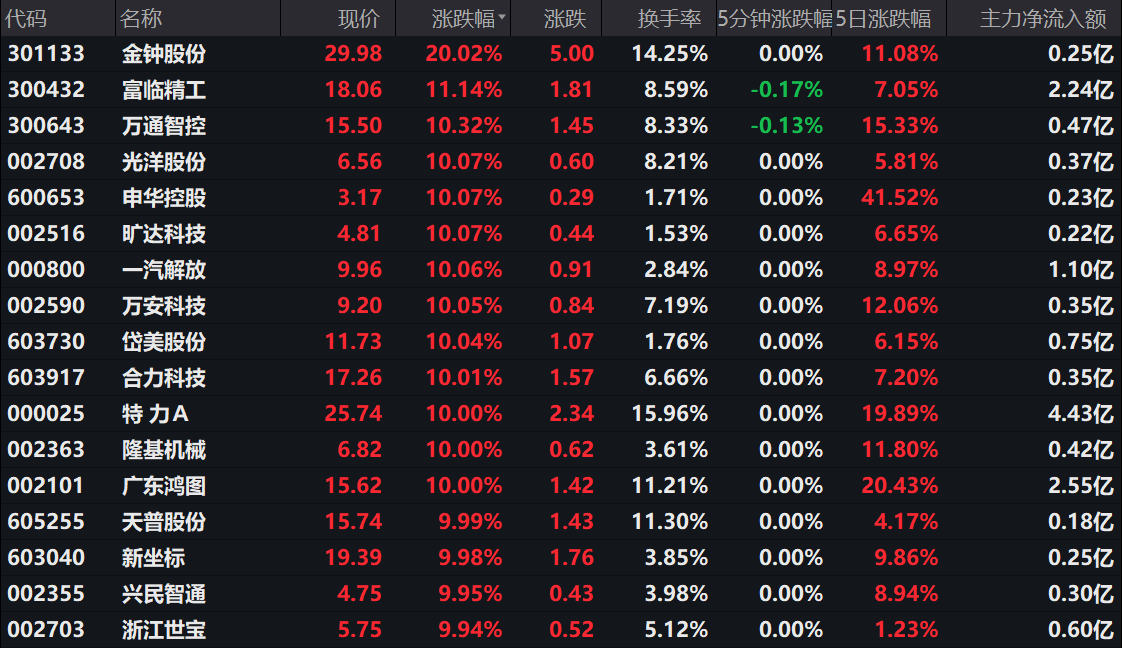Screen dimensions: 1122x648
Task: Select the 浙江世宝 stock name
Action: (x=164, y=629)
